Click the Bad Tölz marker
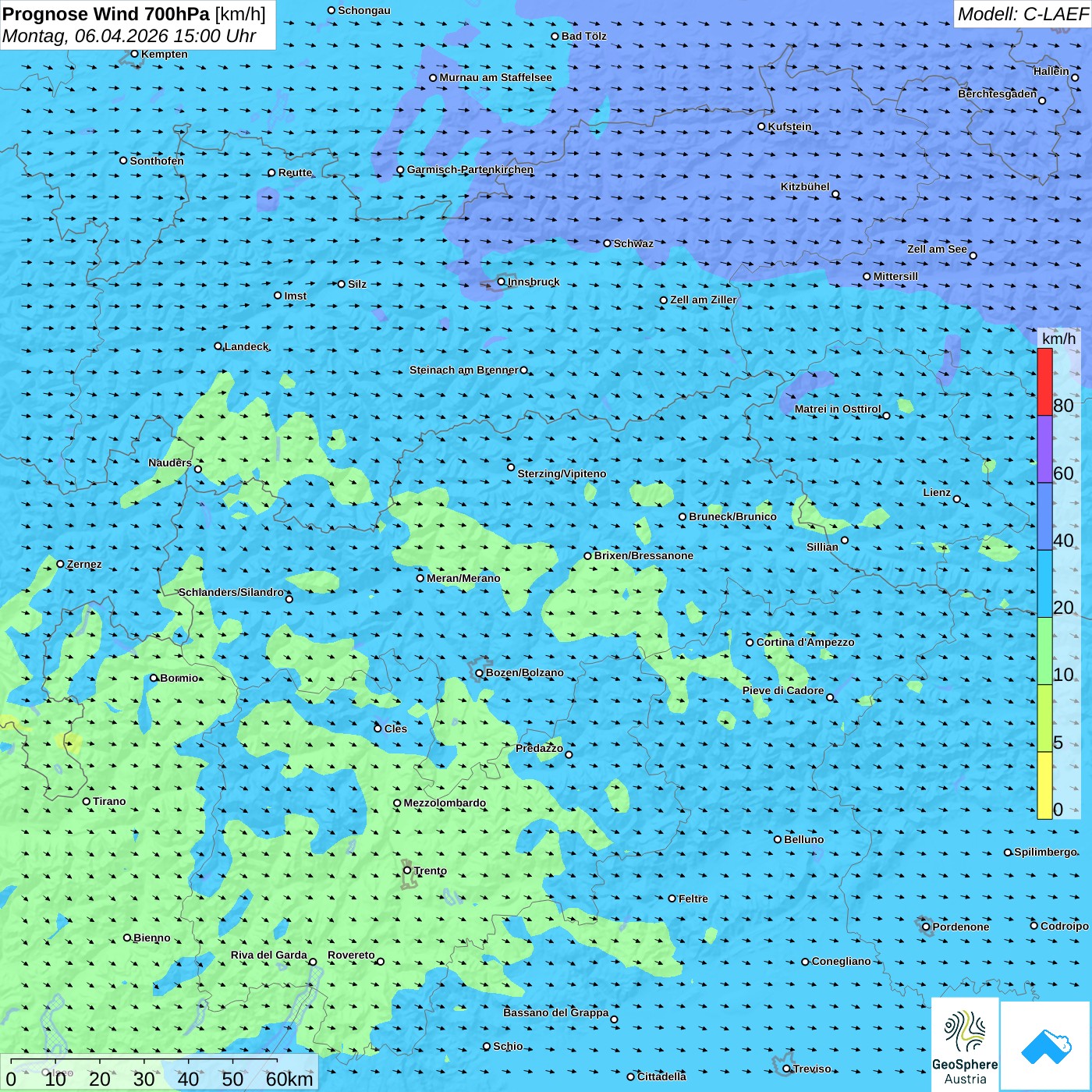The height and width of the screenshot is (1092, 1092). point(555,36)
